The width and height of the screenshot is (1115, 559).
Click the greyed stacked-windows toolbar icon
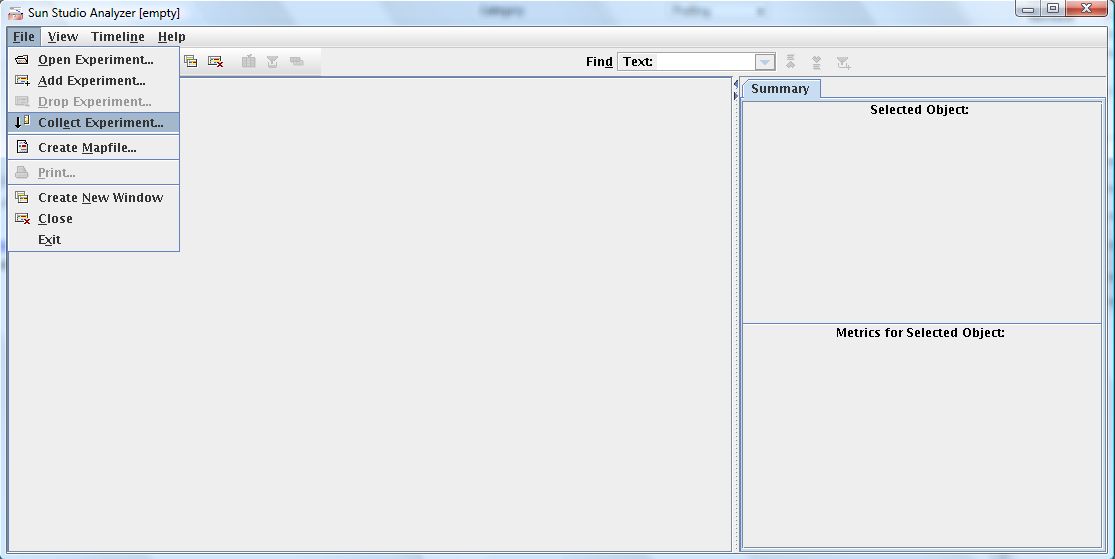(297, 62)
